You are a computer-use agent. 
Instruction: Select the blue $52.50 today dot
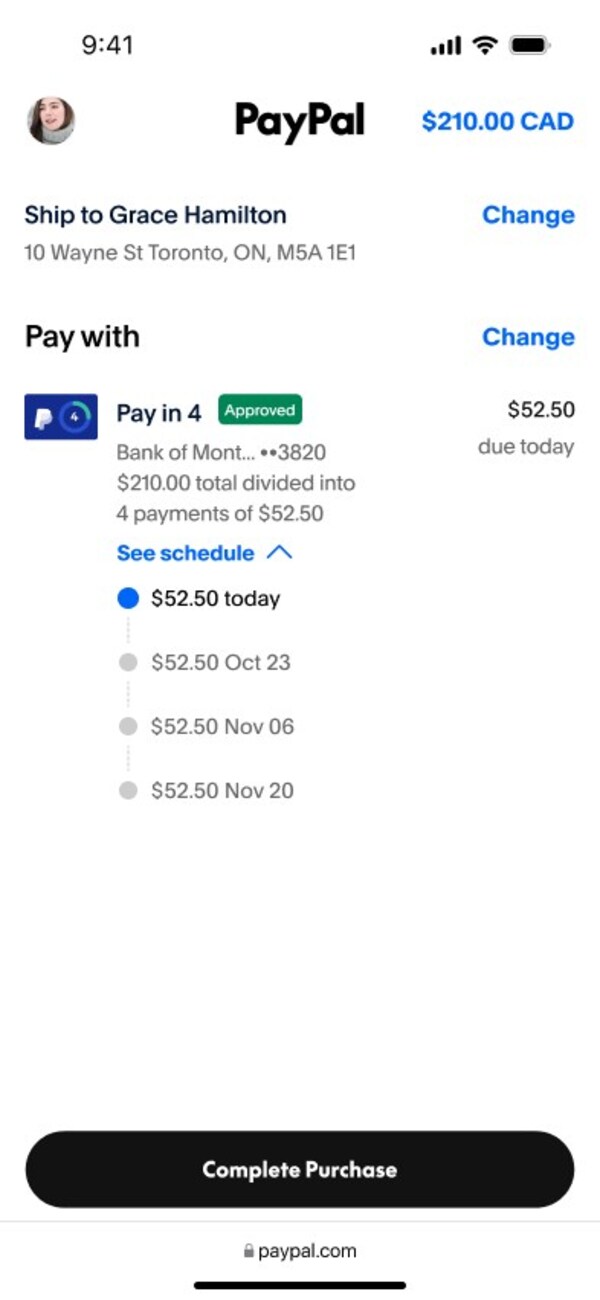[128, 599]
